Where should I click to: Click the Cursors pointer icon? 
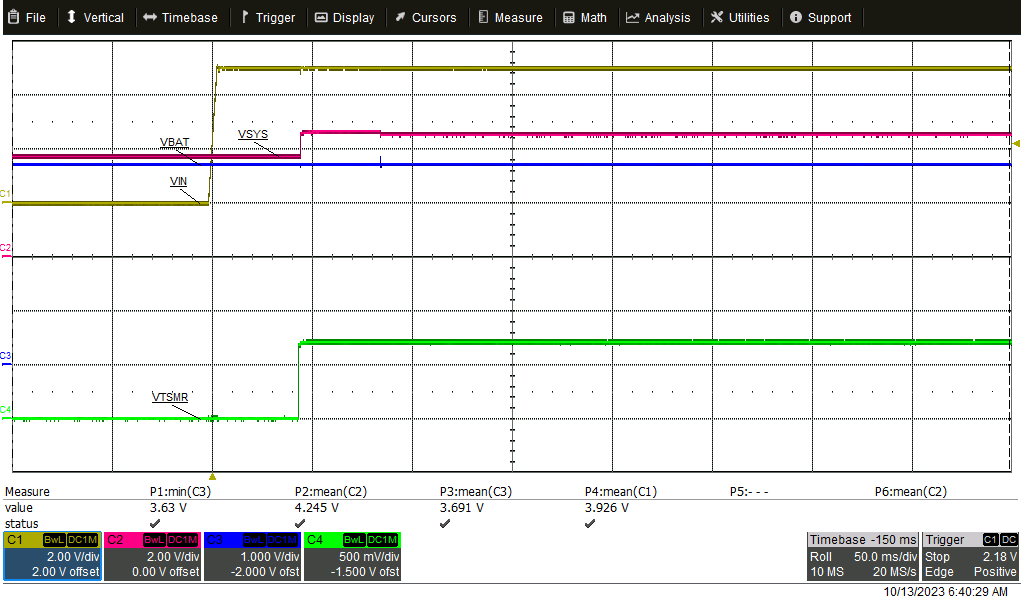pyautogui.click(x=400, y=16)
